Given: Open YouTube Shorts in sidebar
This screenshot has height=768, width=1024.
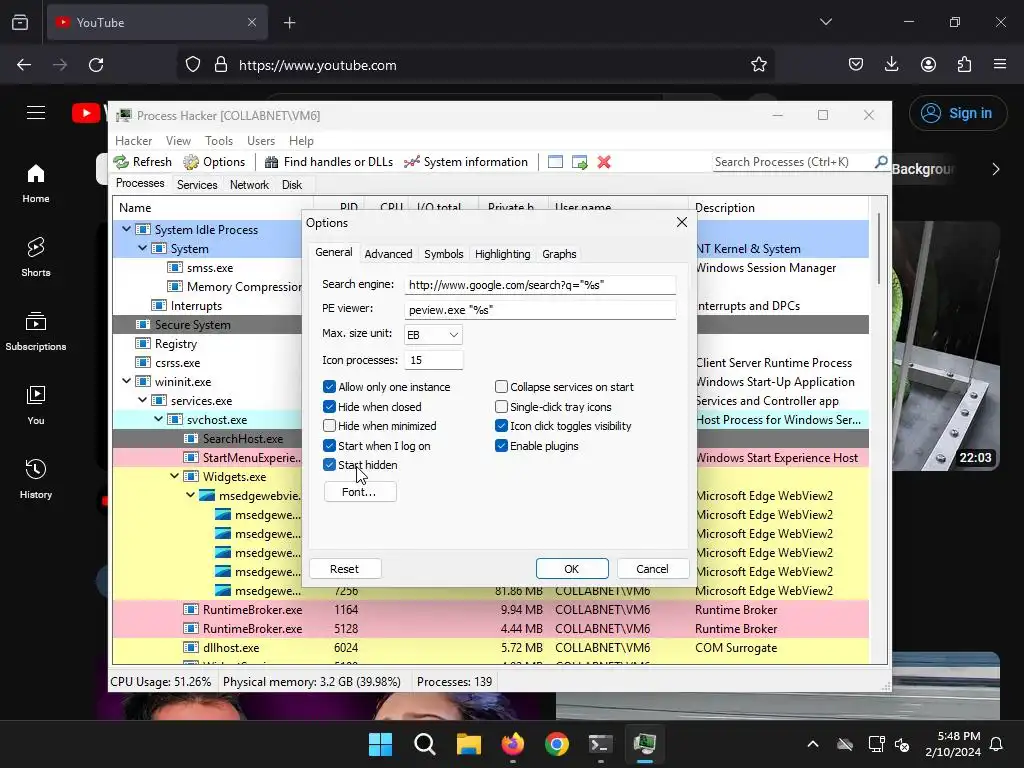Looking at the screenshot, I should [x=36, y=257].
